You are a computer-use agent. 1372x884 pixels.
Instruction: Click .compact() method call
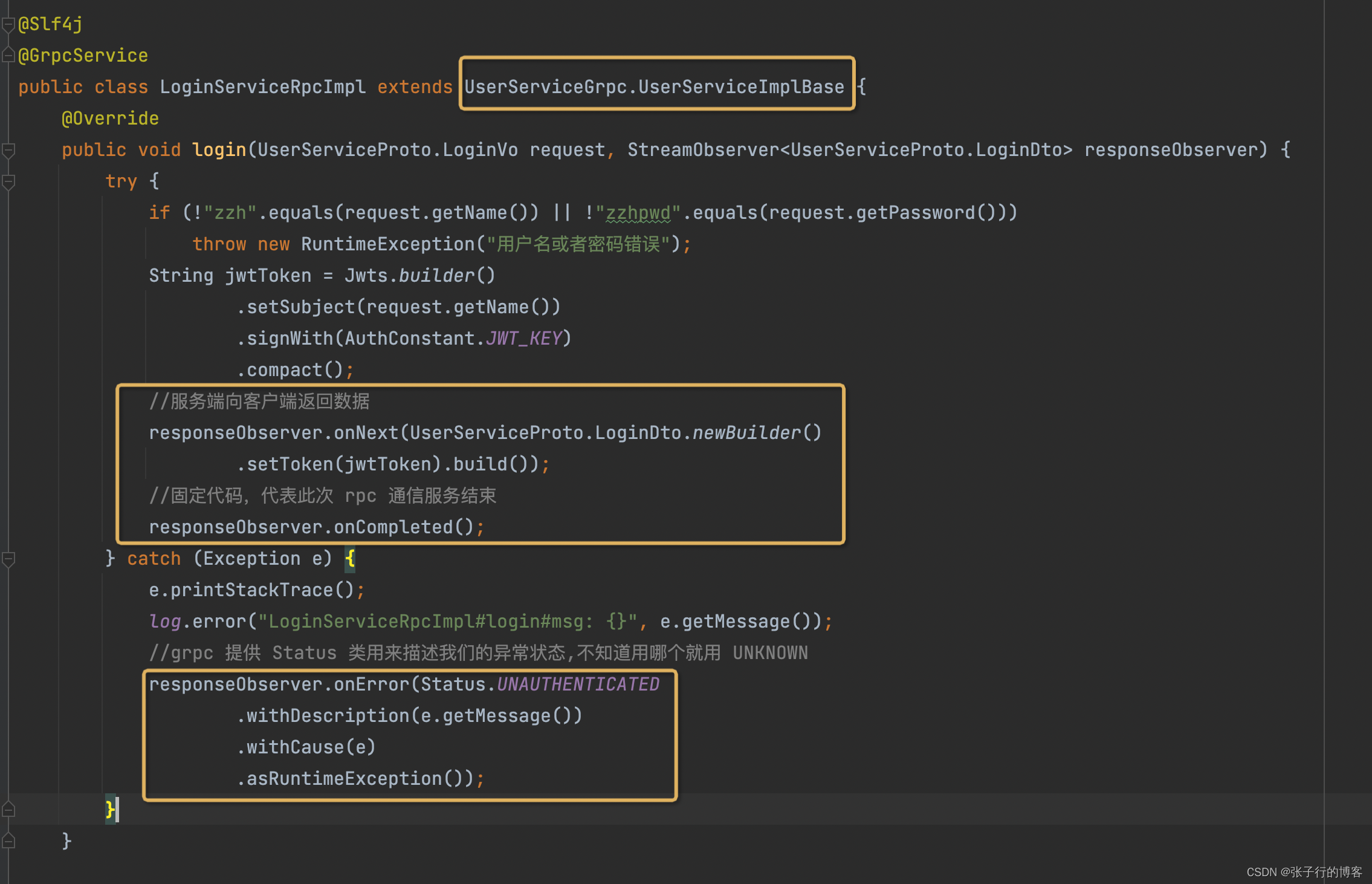(290, 370)
